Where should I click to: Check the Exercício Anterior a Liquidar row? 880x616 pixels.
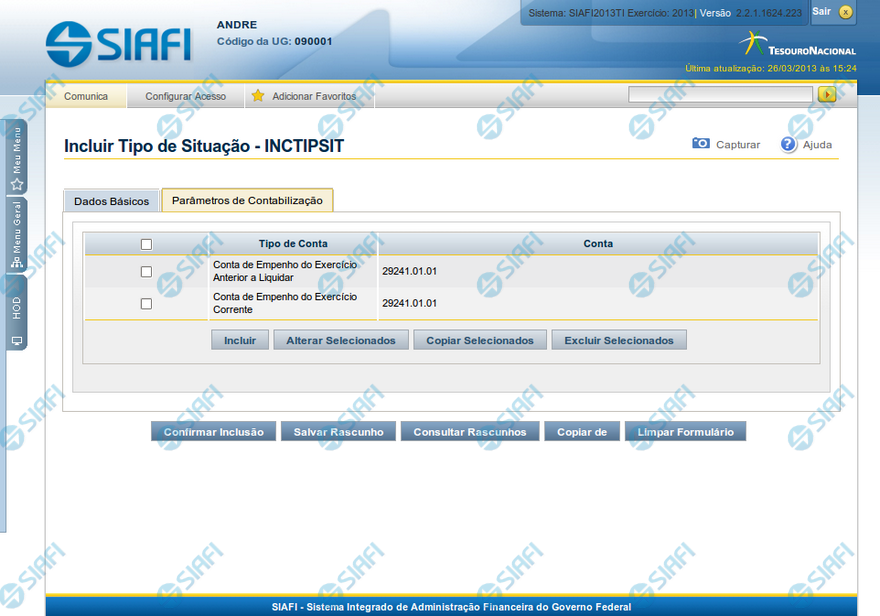(x=146, y=271)
